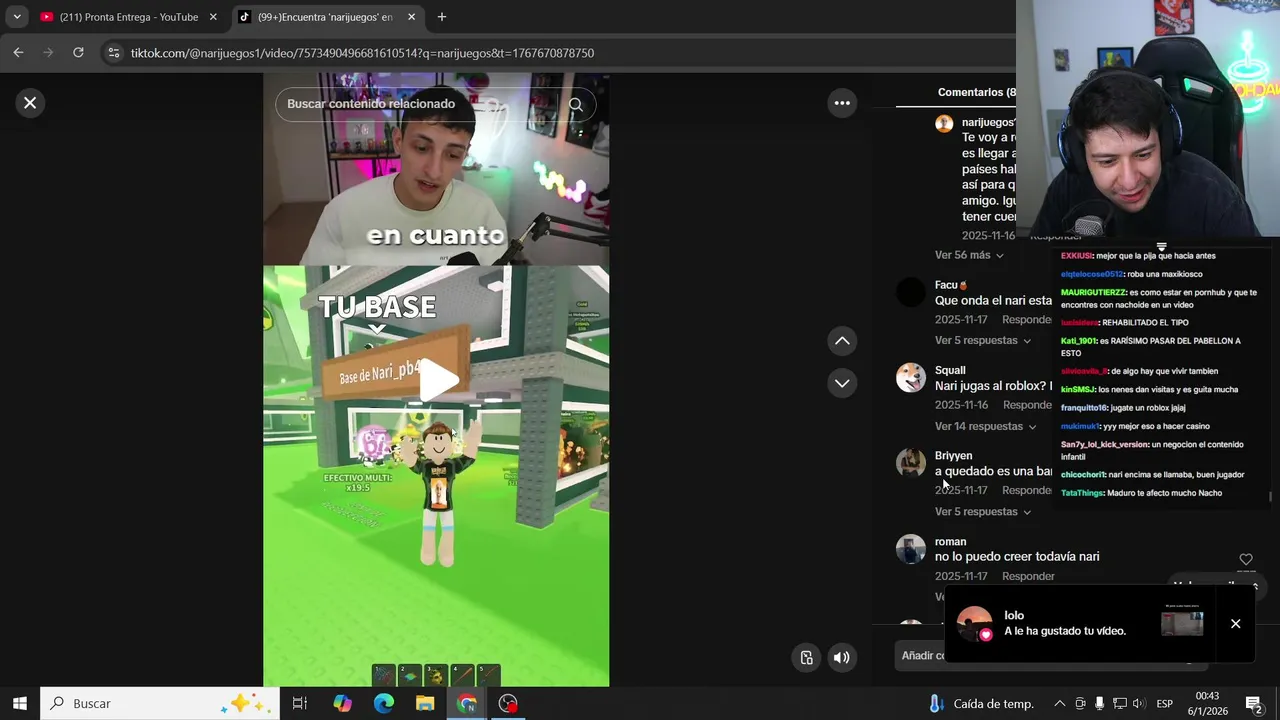Click chat message from 'TataThings'
1280x720 pixels.
coord(1141,493)
